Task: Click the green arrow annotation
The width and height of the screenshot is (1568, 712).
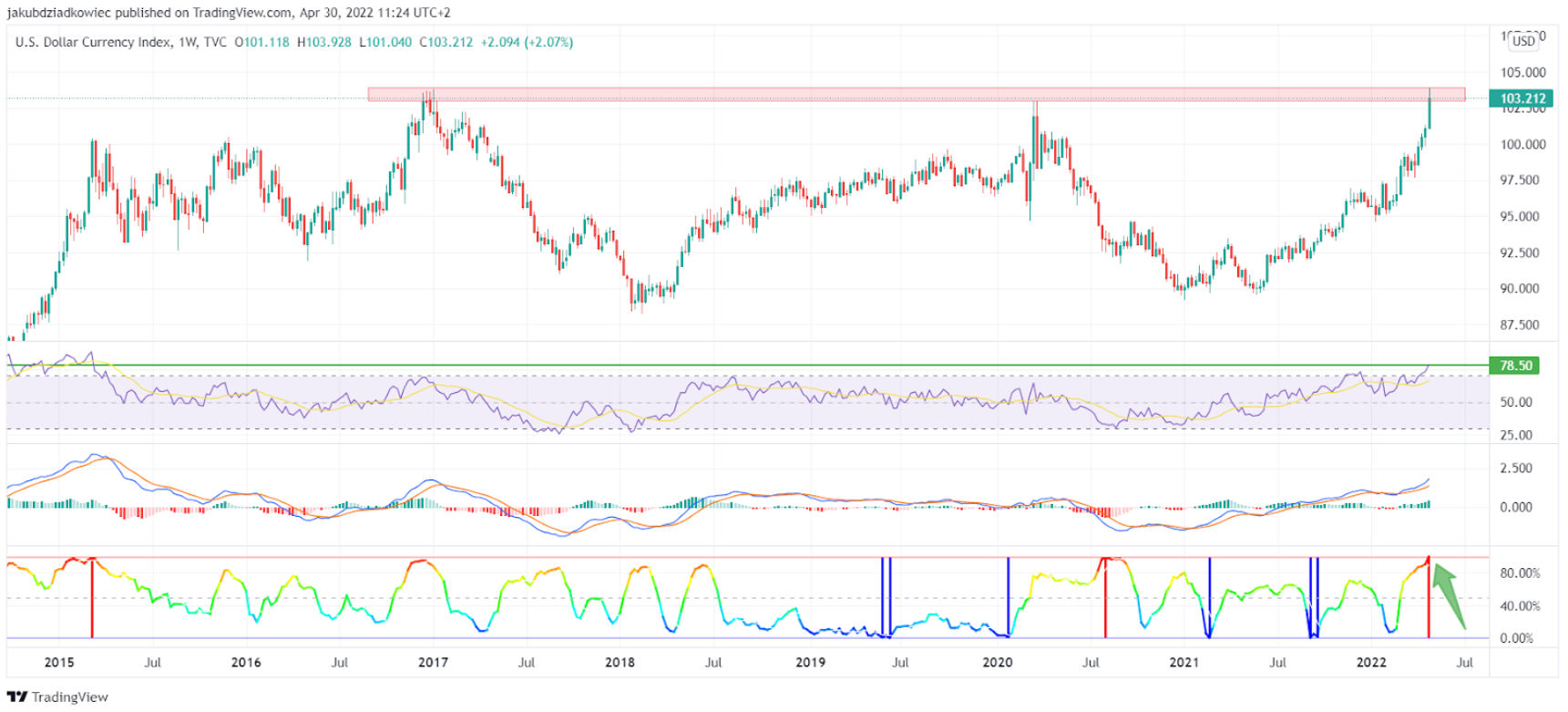Action: [x=1449, y=596]
